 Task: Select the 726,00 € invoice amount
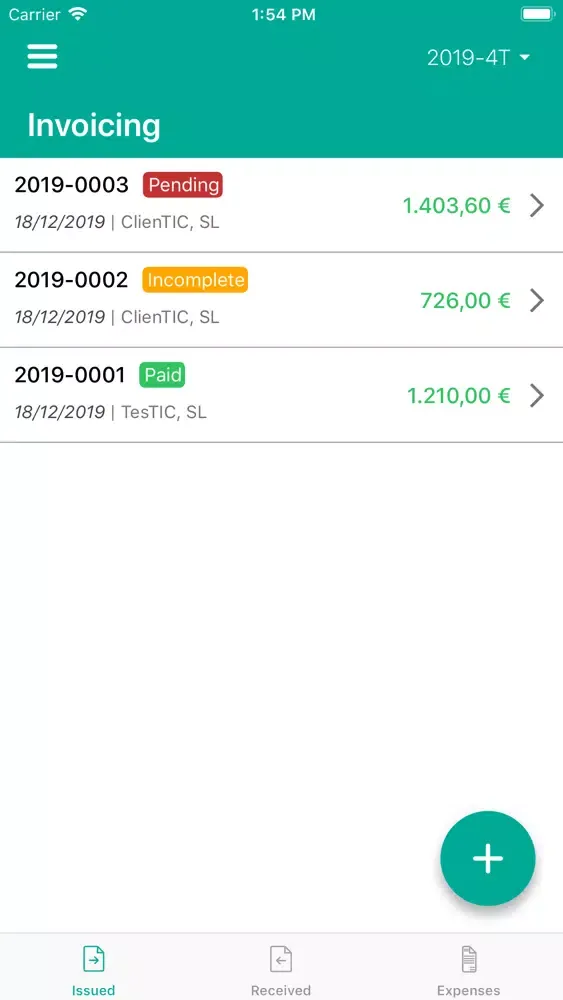(465, 300)
